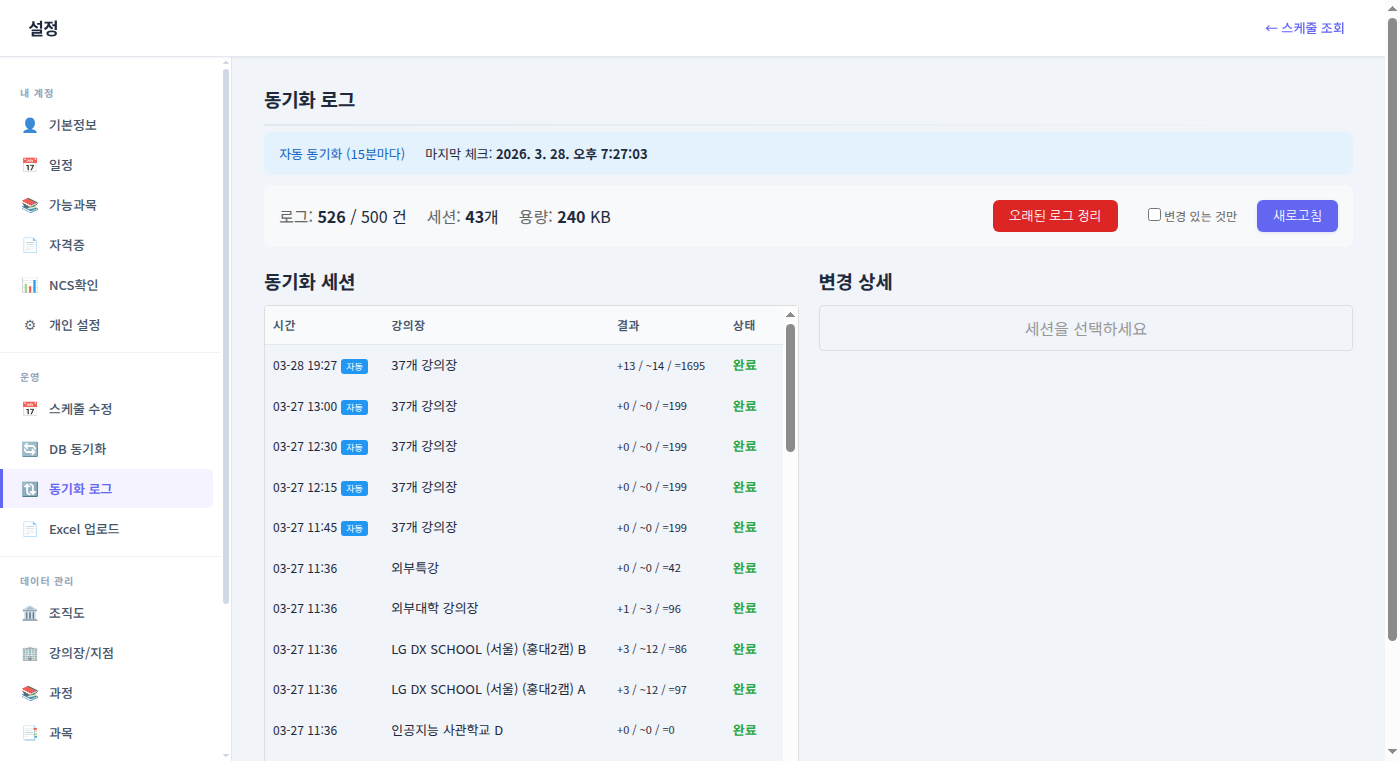Select the 일정 calendar icon

[x=30, y=164]
